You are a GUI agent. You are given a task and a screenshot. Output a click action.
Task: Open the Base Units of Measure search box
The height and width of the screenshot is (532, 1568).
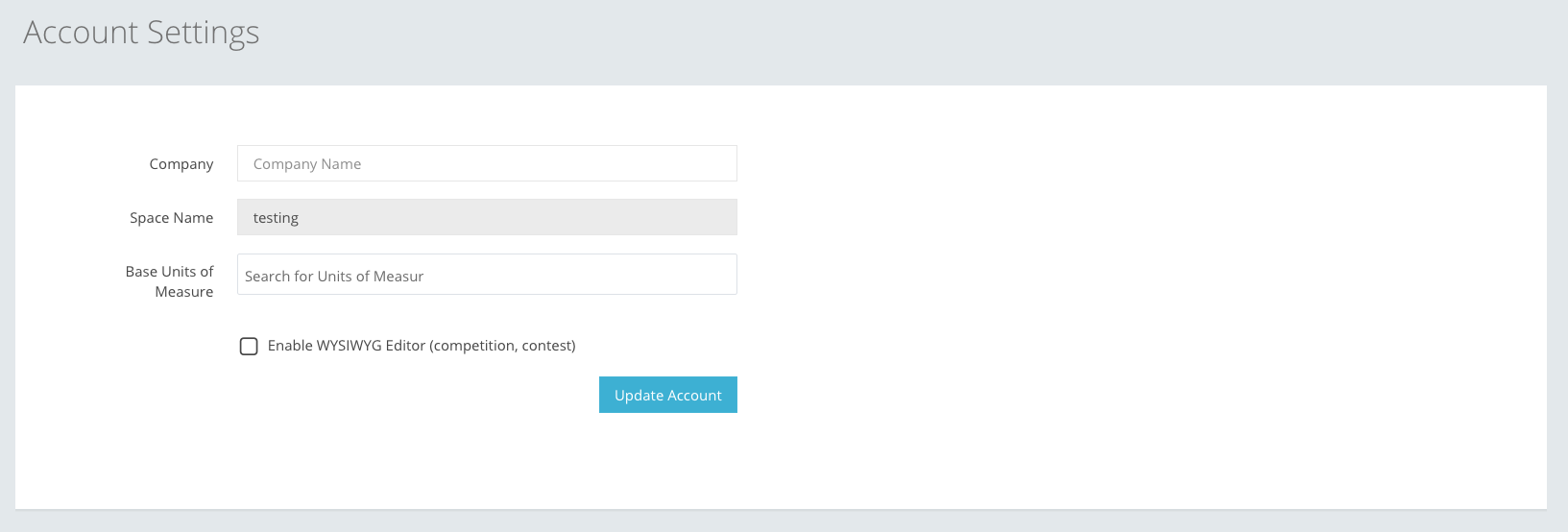coord(487,275)
